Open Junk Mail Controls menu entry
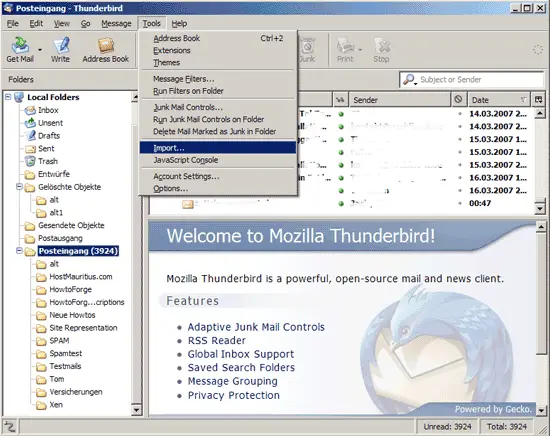 tap(218, 107)
